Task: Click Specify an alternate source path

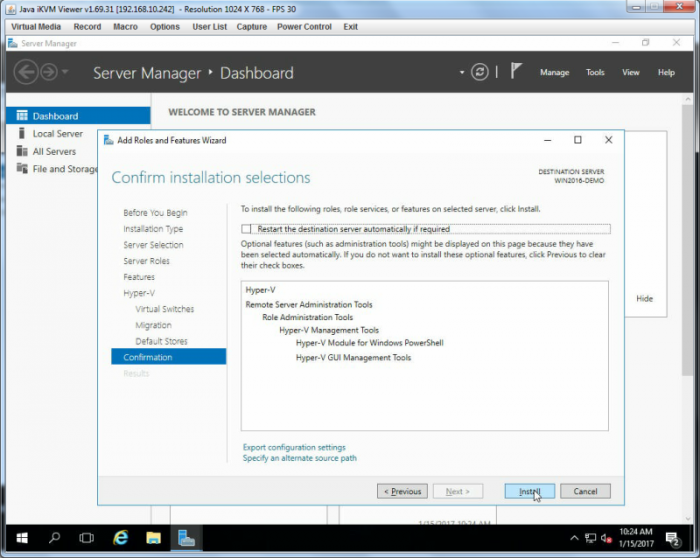Action: (300, 458)
